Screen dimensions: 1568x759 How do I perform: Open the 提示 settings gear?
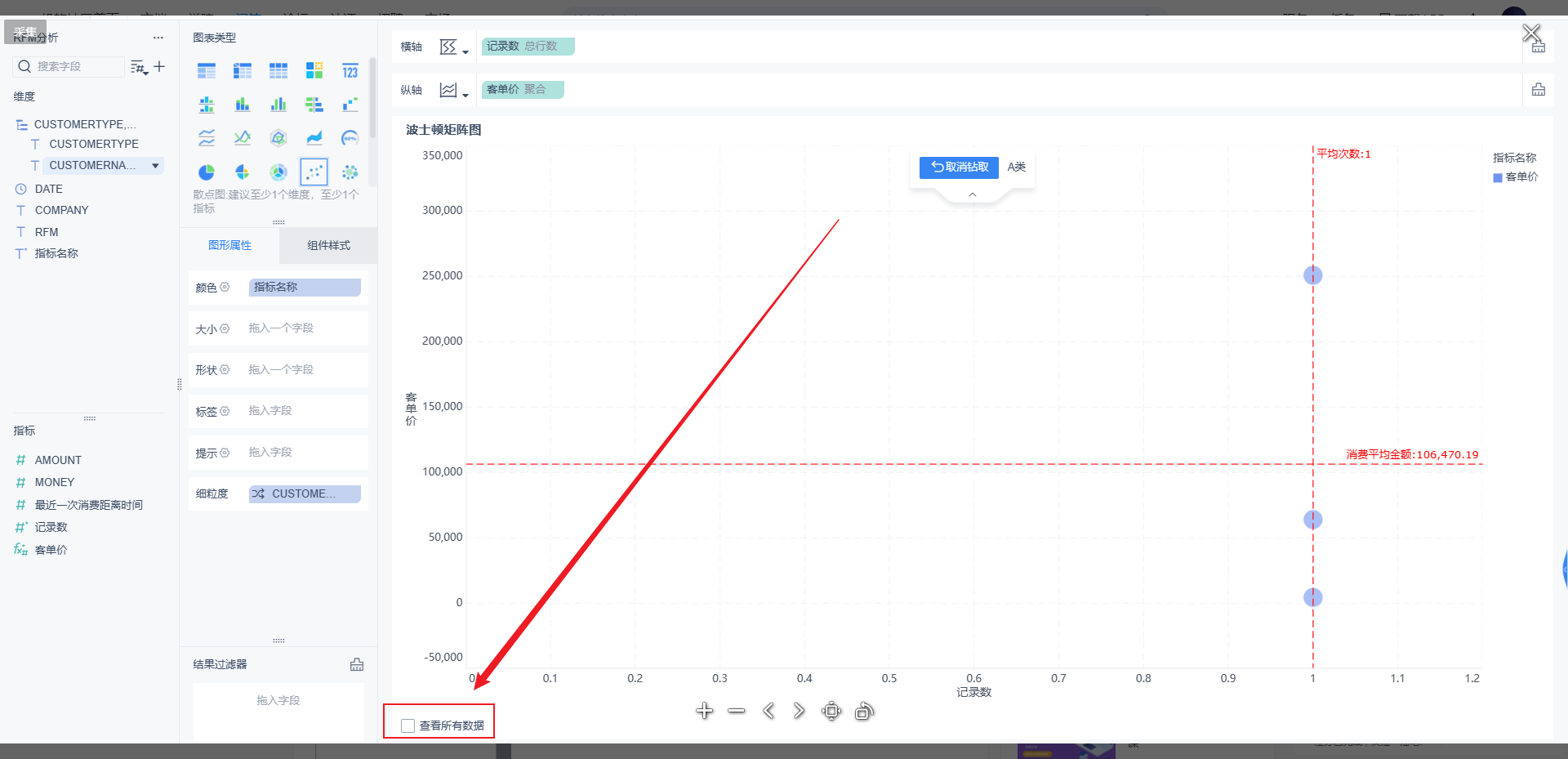point(225,453)
